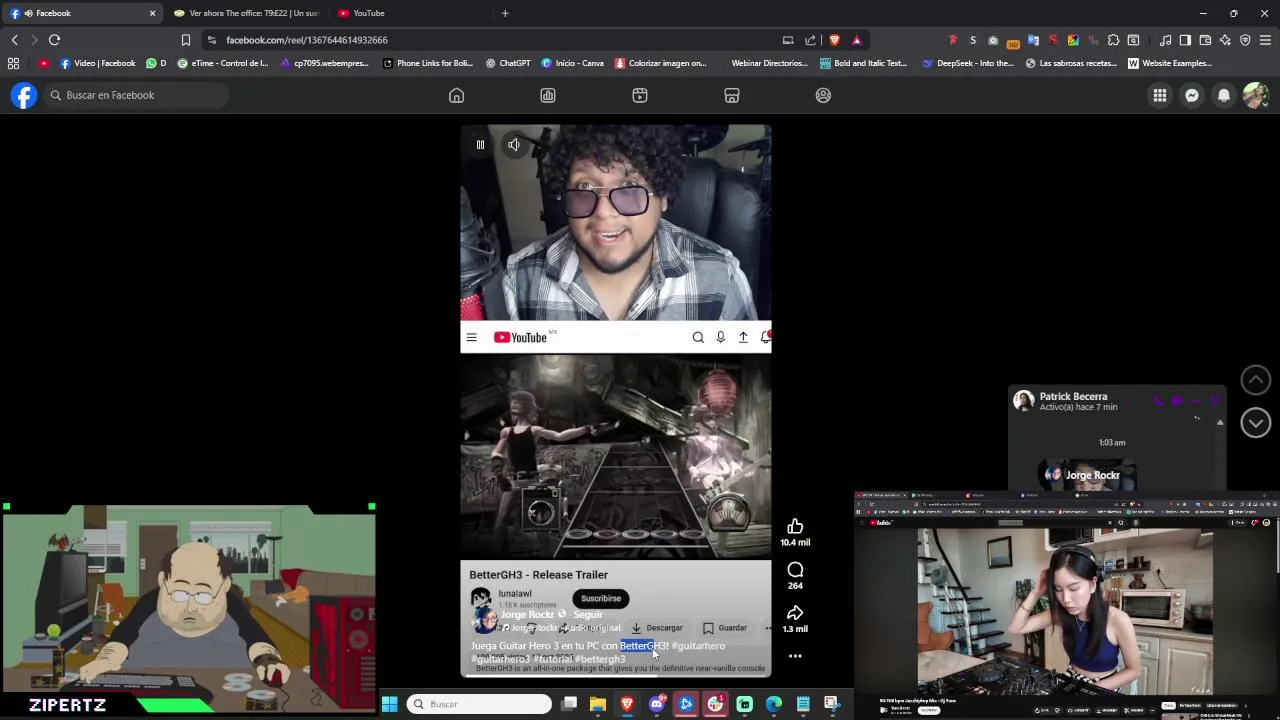Focus the Buscar en Facebook search field
The image size is (1280, 720).
(x=135, y=95)
